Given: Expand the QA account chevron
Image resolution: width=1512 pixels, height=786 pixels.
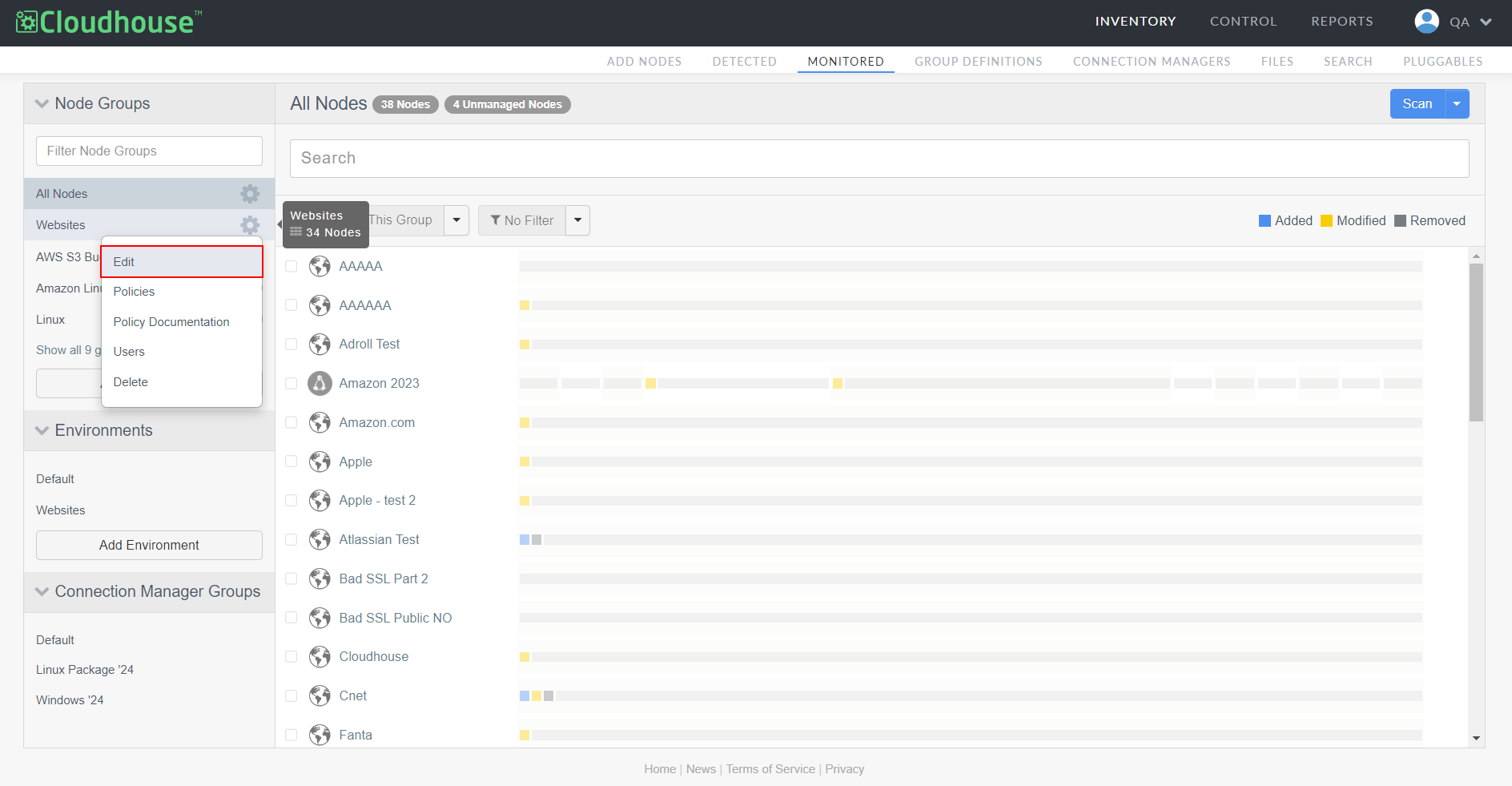Looking at the screenshot, I should 1486,22.
